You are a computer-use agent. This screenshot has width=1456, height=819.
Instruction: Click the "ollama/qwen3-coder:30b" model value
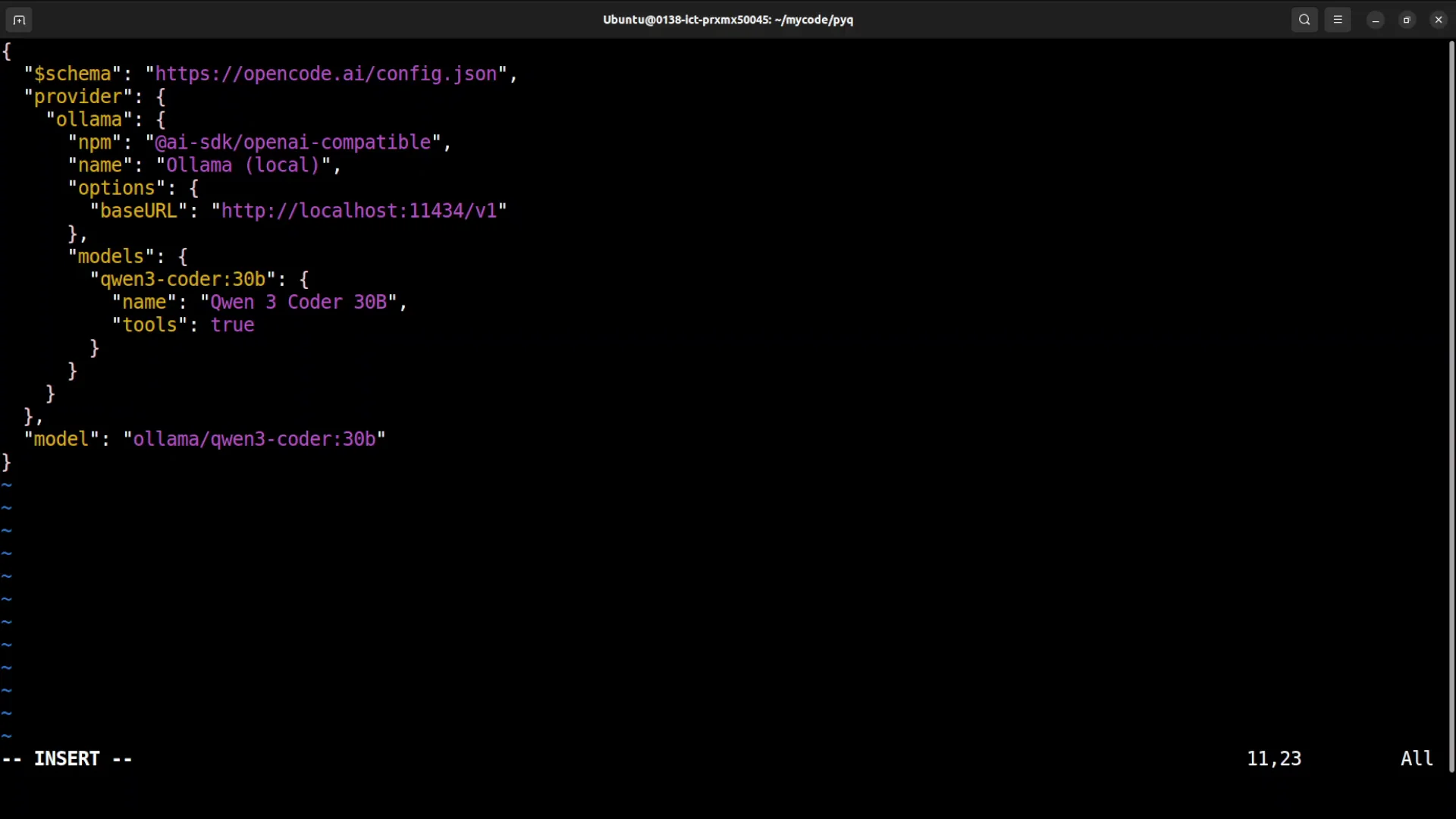tap(254, 439)
